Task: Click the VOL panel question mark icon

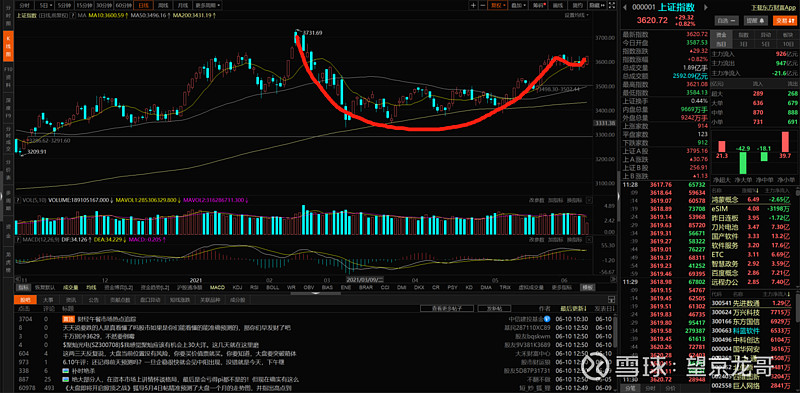Action: click(18, 200)
